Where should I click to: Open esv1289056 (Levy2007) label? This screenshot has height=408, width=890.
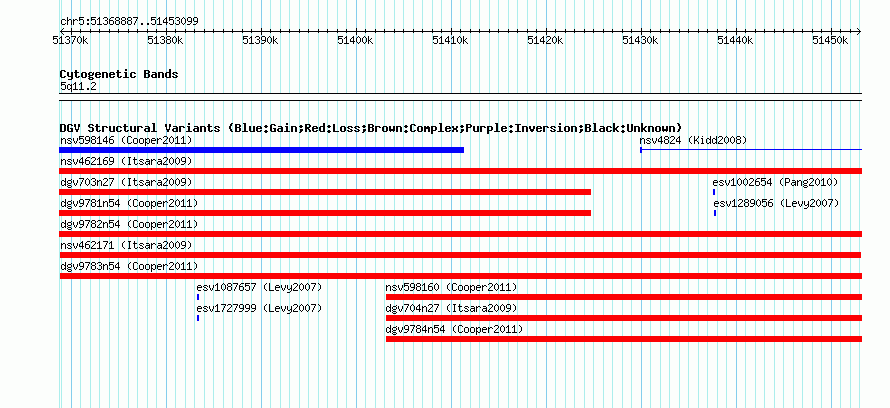click(776, 203)
